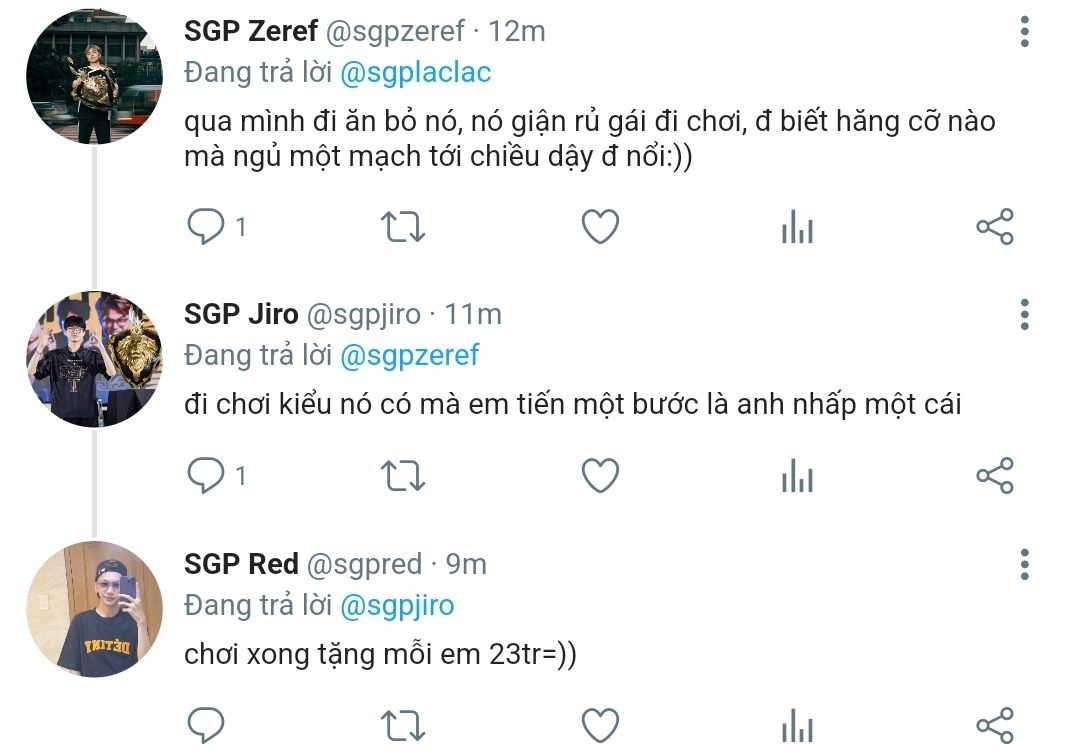Like SGP Red's tweet

pyautogui.click(x=600, y=726)
